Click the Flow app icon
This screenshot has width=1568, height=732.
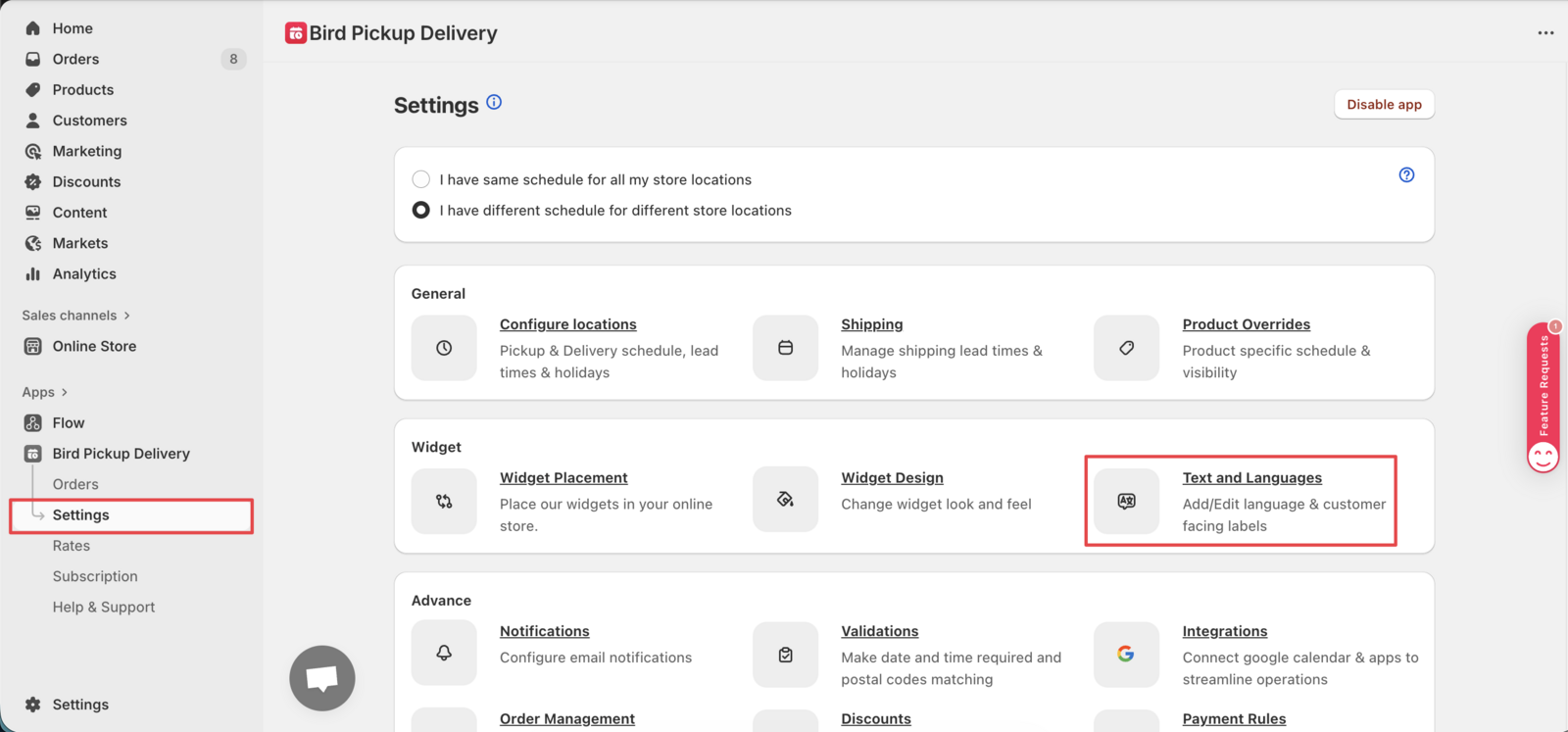[33, 422]
